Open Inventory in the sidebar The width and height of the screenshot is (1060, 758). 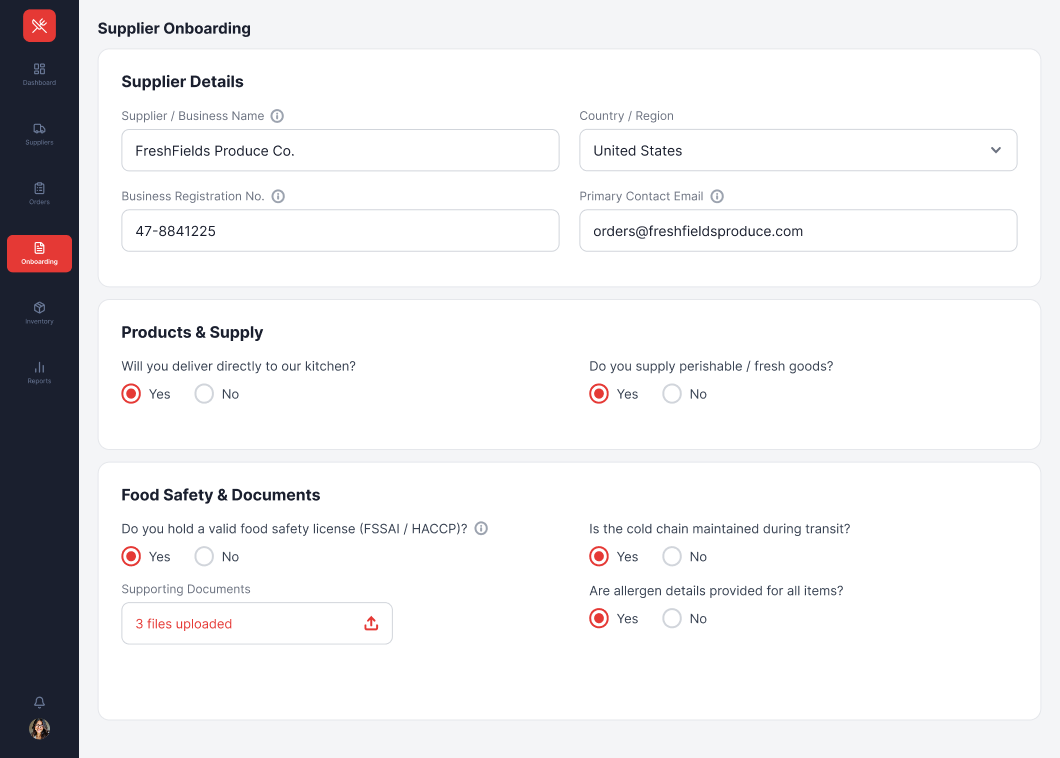click(39, 313)
